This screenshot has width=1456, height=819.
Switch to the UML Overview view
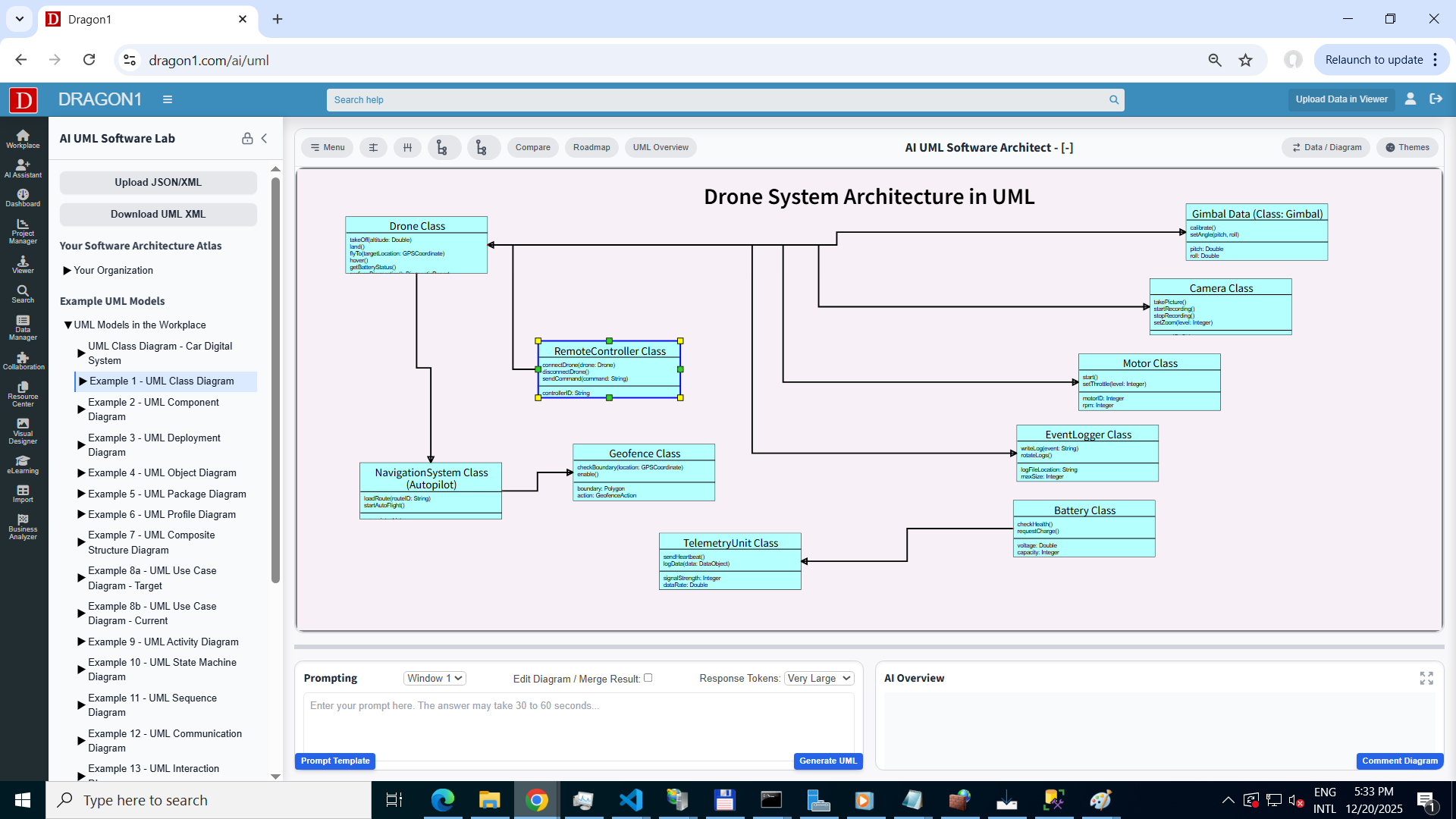[660, 147]
